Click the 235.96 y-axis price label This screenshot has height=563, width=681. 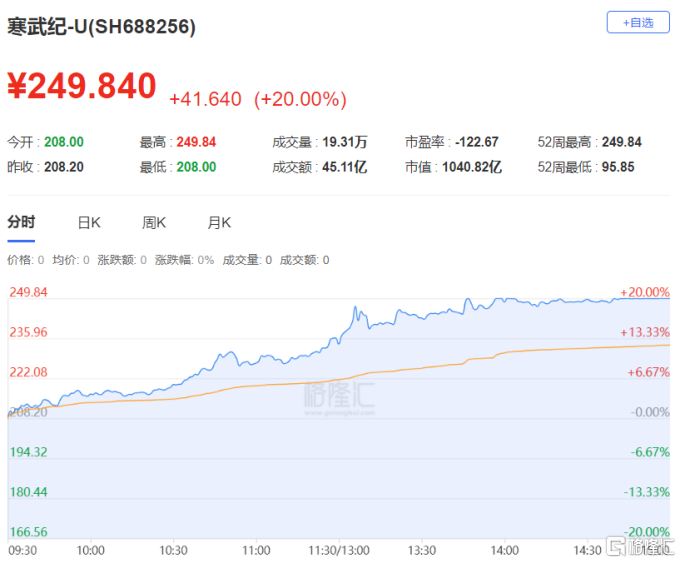point(29,332)
